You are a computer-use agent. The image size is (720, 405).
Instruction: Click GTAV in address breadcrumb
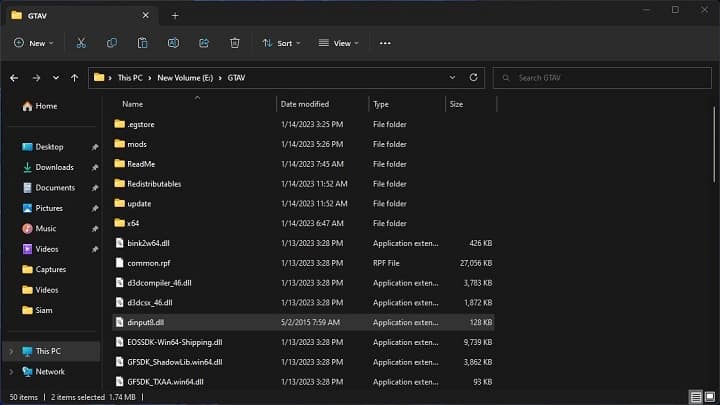[236, 78]
